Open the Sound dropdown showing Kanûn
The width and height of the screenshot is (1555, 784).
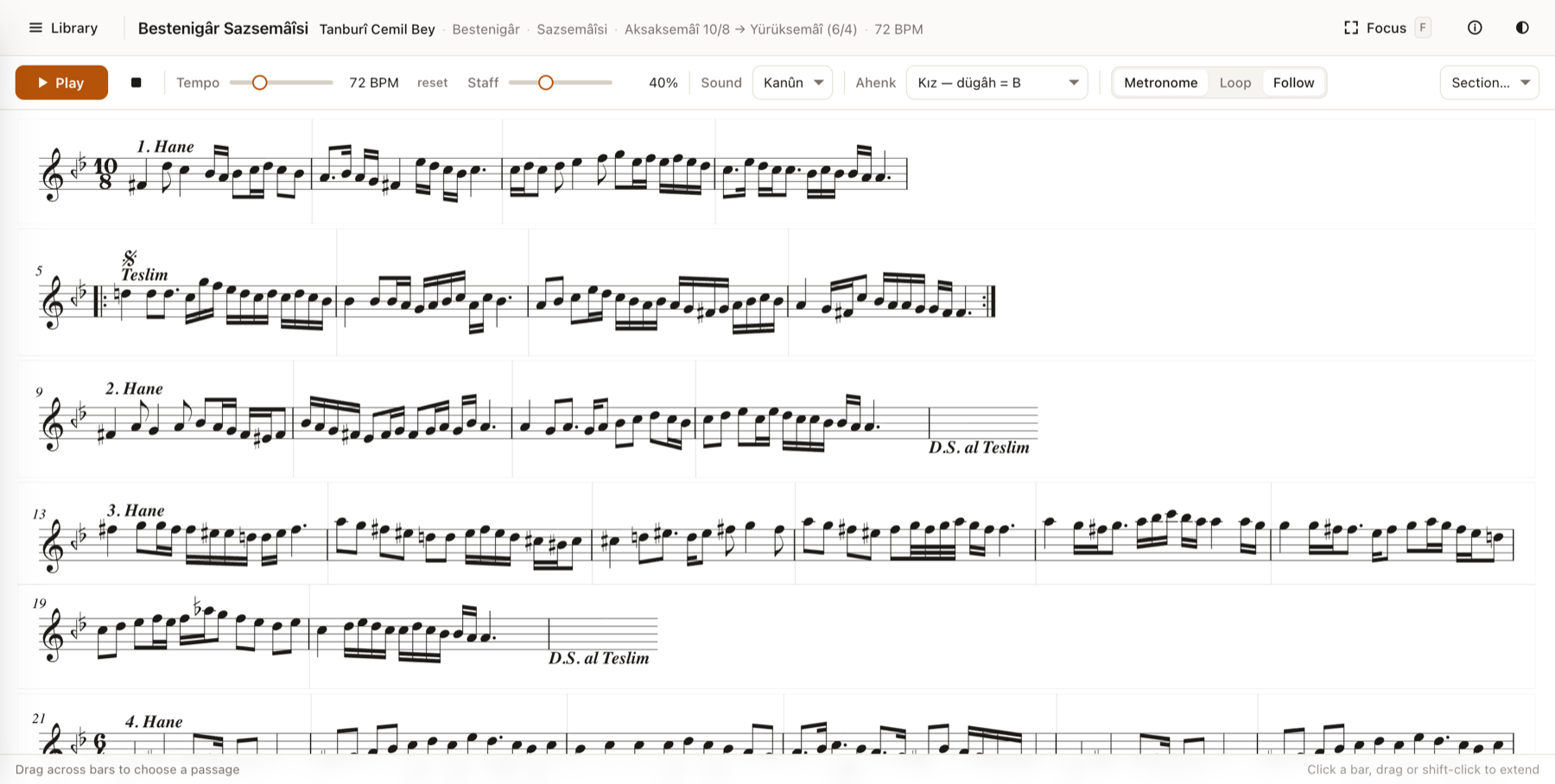click(x=792, y=83)
